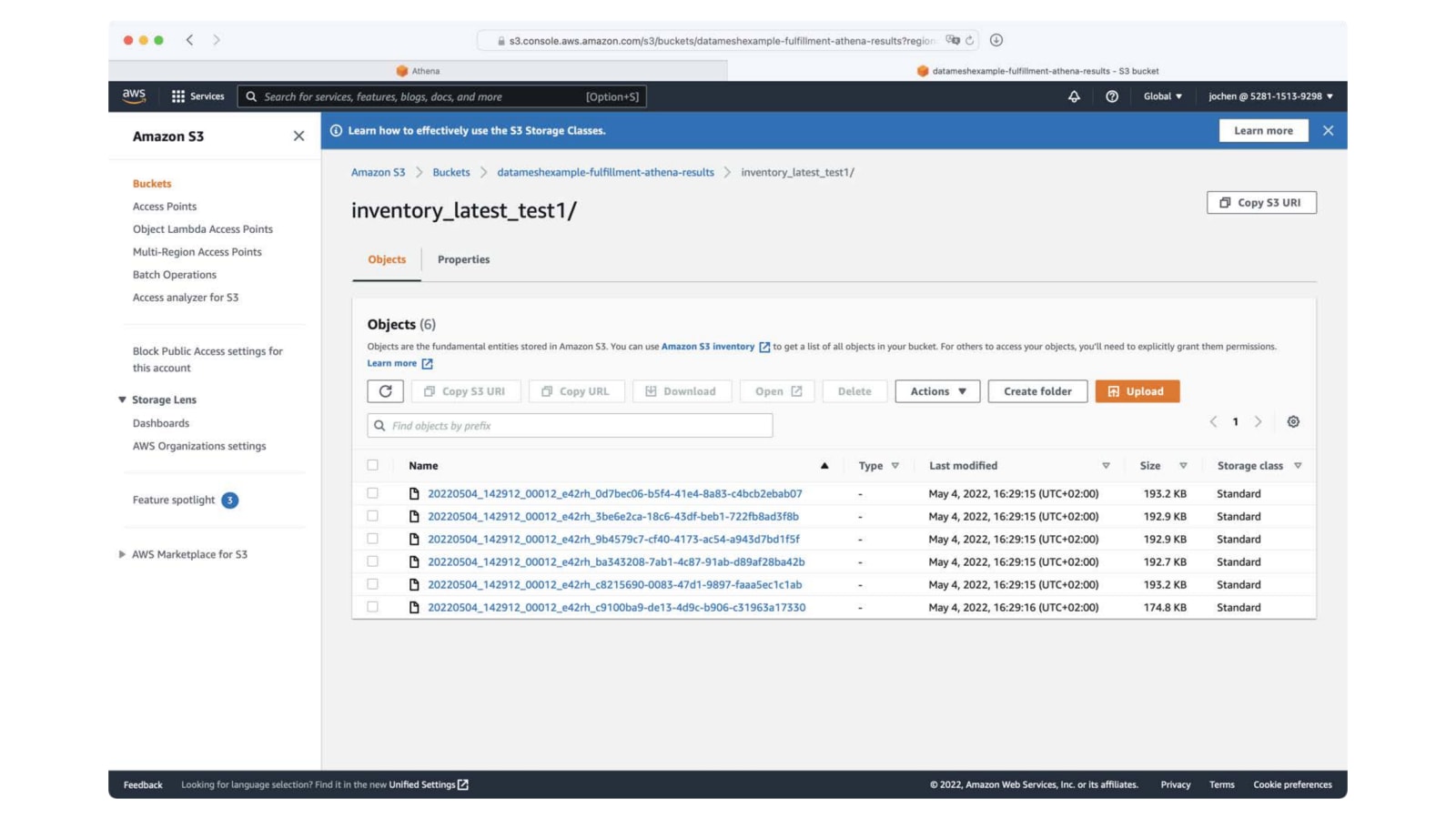
Task: Go to previous page of objects
Action: [x=1213, y=421]
